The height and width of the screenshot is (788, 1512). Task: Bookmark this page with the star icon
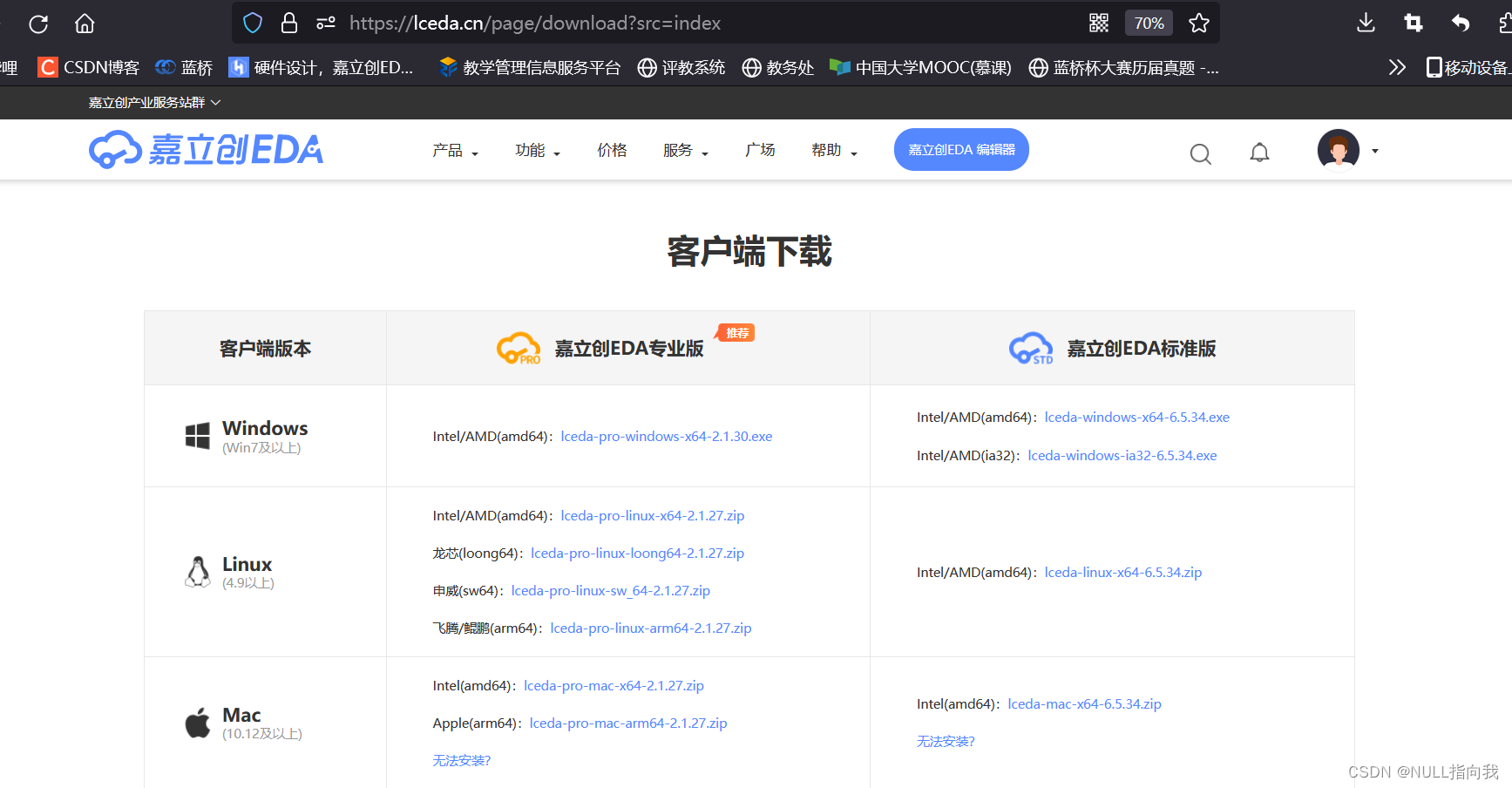tap(1199, 23)
